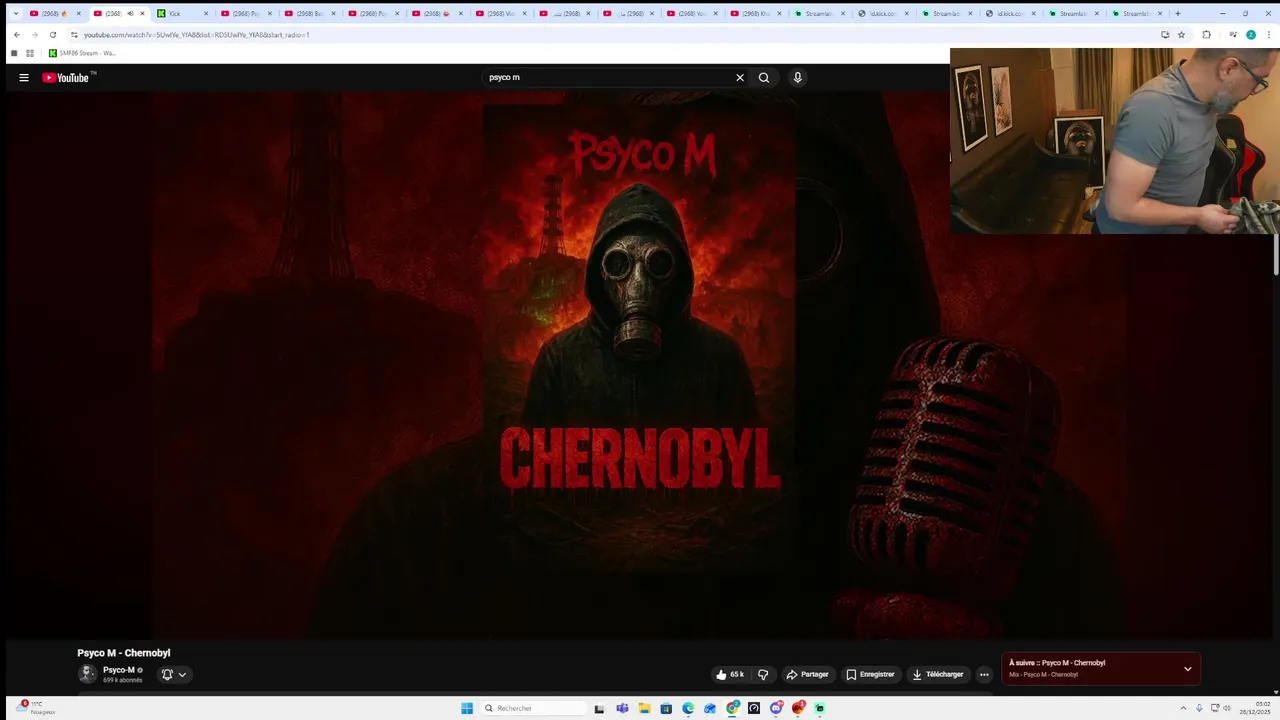
Task: Click the video player showing Chernobyl artwork
Action: [x=640, y=365]
